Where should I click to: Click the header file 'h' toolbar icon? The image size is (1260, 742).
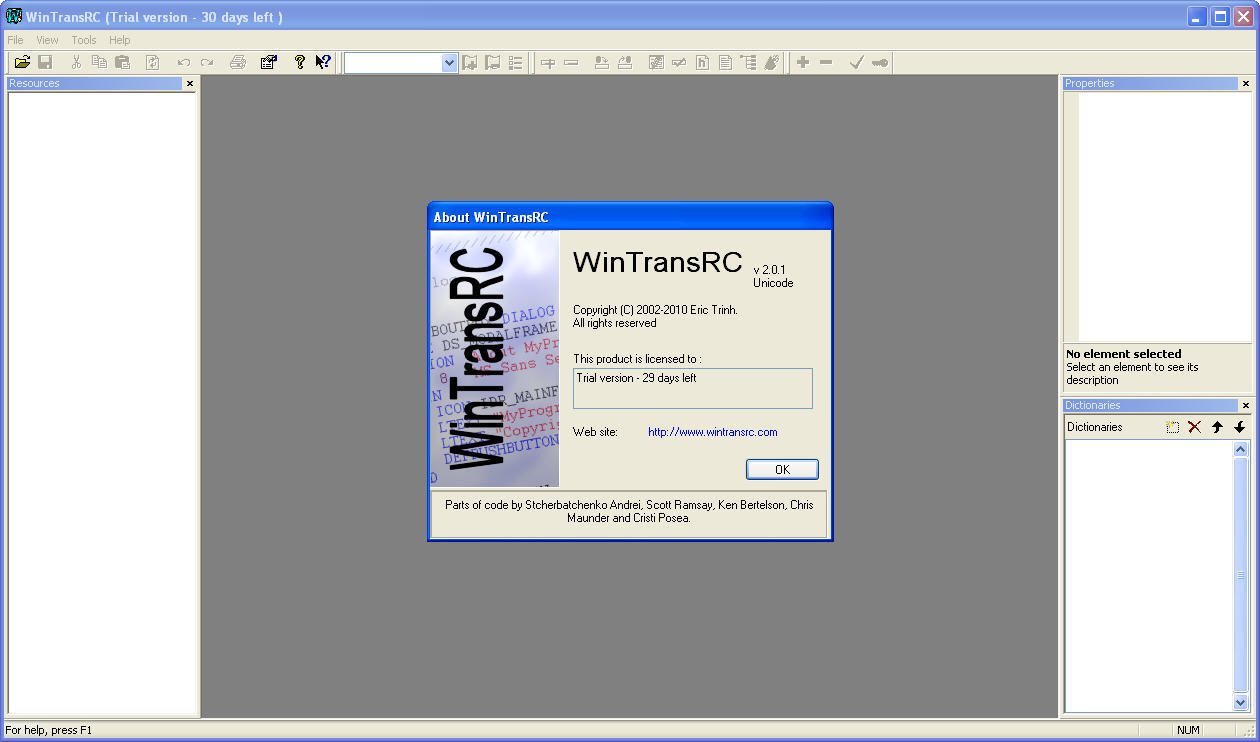tap(702, 63)
